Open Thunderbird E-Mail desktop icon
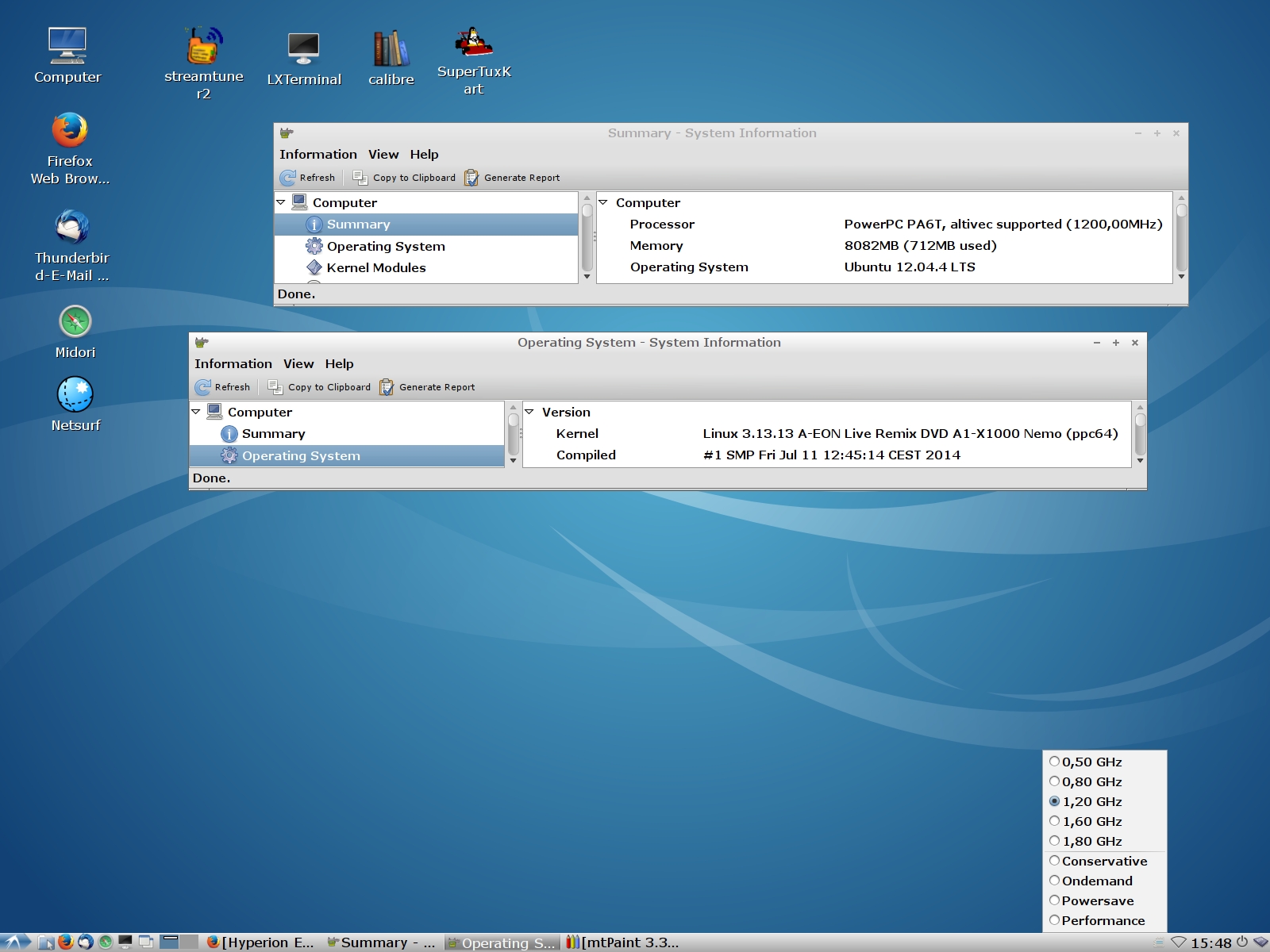The width and height of the screenshot is (1270, 952). click(71, 228)
